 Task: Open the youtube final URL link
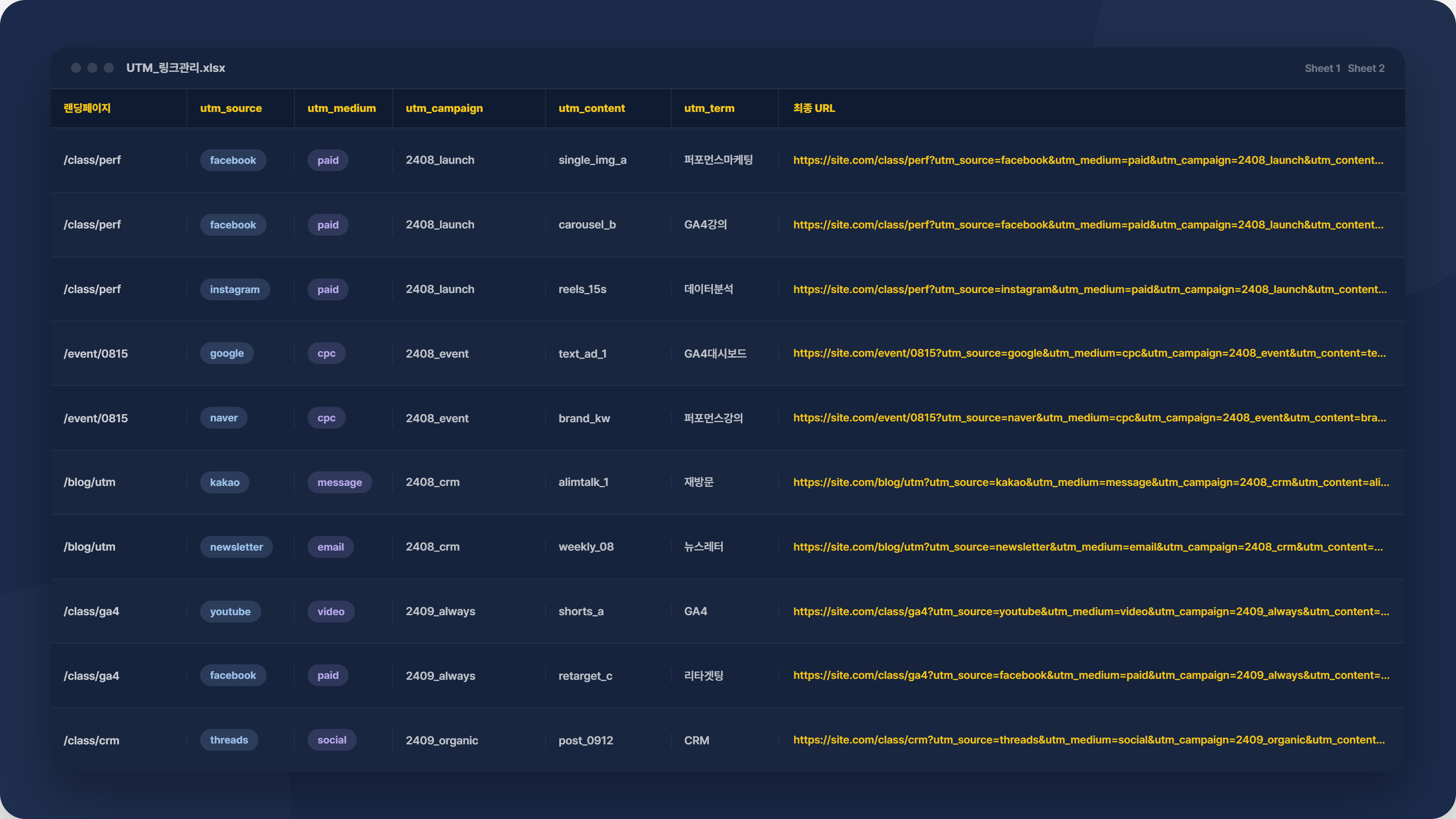(x=1091, y=612)
